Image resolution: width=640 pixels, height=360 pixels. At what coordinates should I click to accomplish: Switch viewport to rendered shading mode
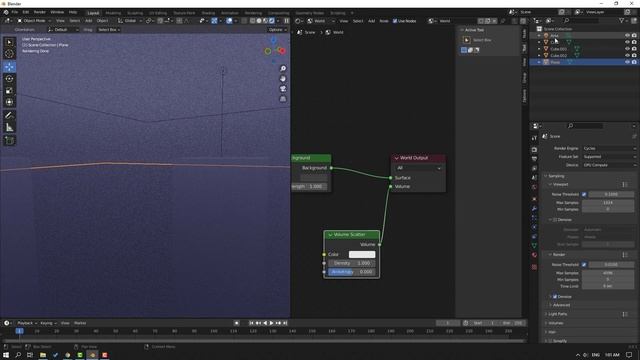pos(272,21)
